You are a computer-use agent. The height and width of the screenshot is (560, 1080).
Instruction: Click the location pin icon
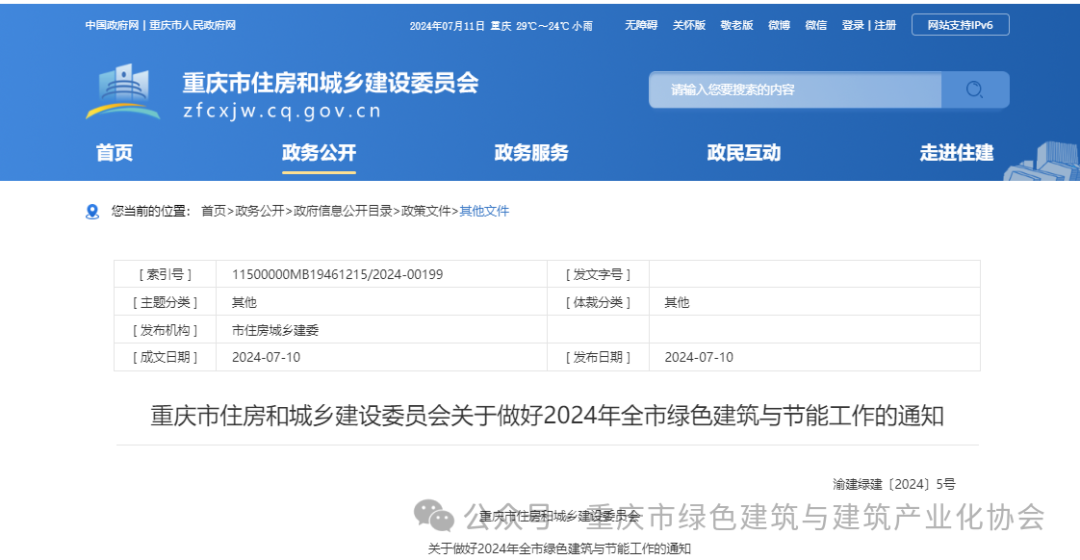point(93,211)
